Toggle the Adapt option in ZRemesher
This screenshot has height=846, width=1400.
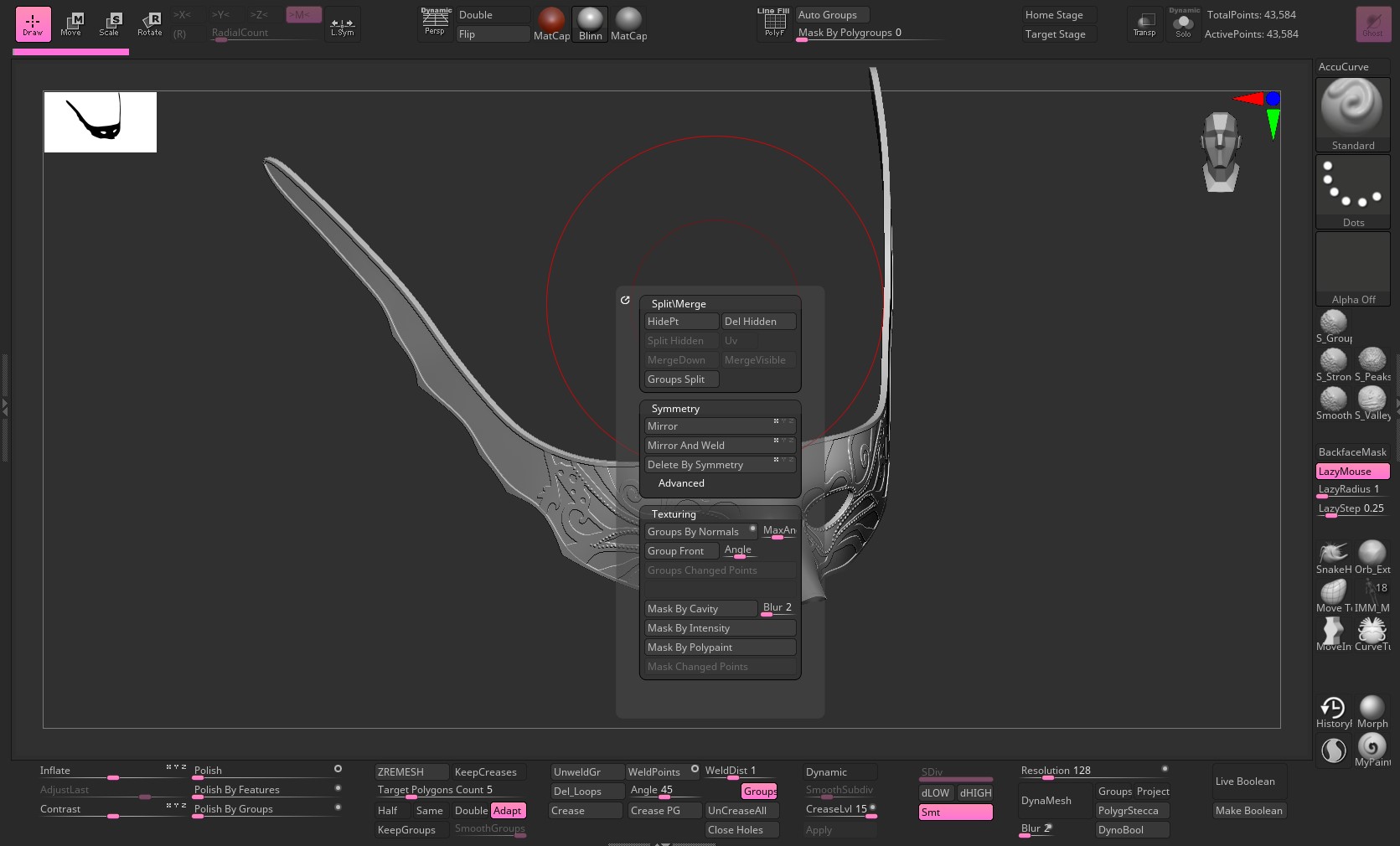508,811
